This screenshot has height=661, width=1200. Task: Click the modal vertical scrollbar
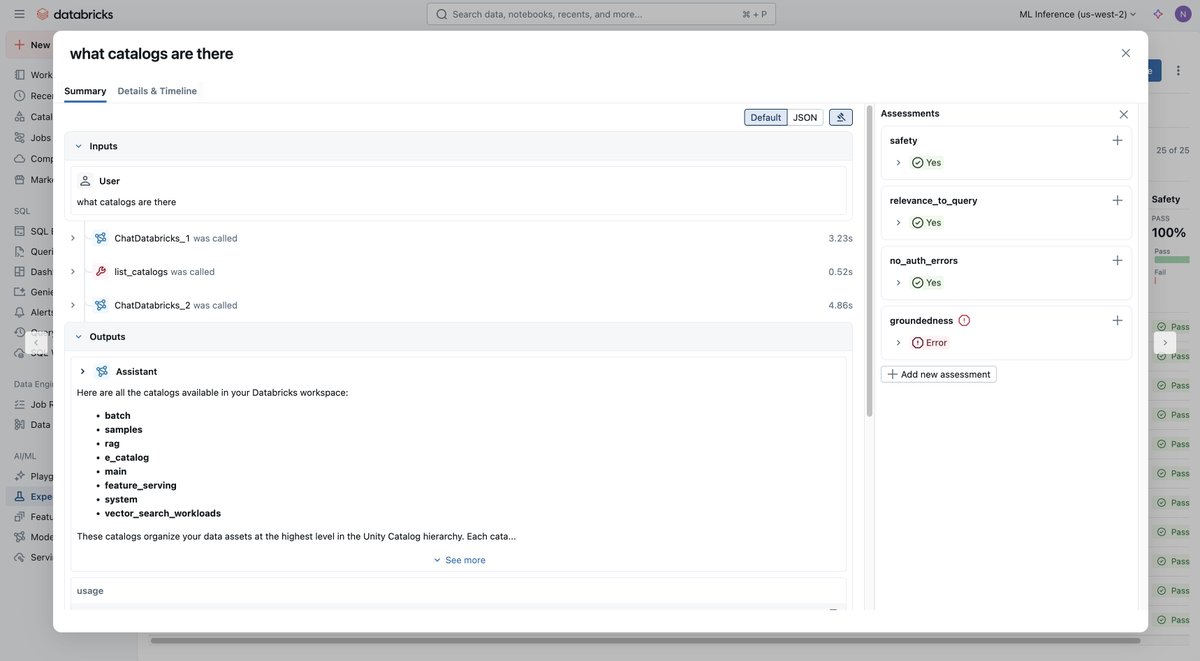coord(869,260)
